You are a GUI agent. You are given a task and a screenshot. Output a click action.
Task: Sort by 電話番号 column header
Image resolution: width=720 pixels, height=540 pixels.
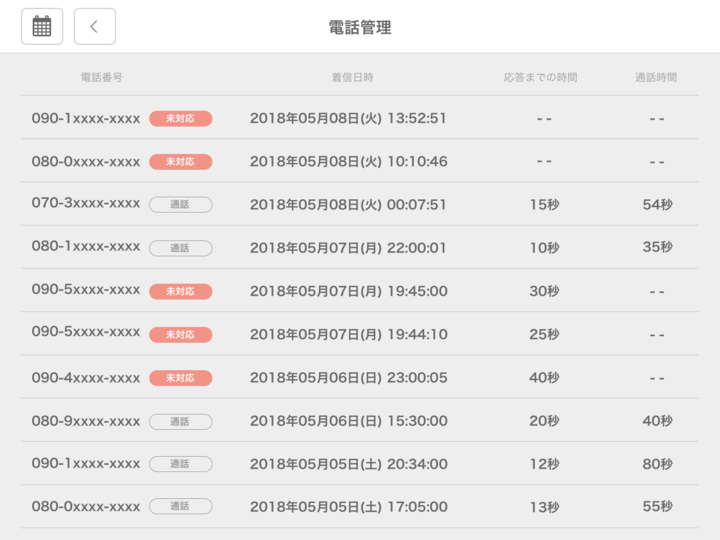(x=101, y=77)
